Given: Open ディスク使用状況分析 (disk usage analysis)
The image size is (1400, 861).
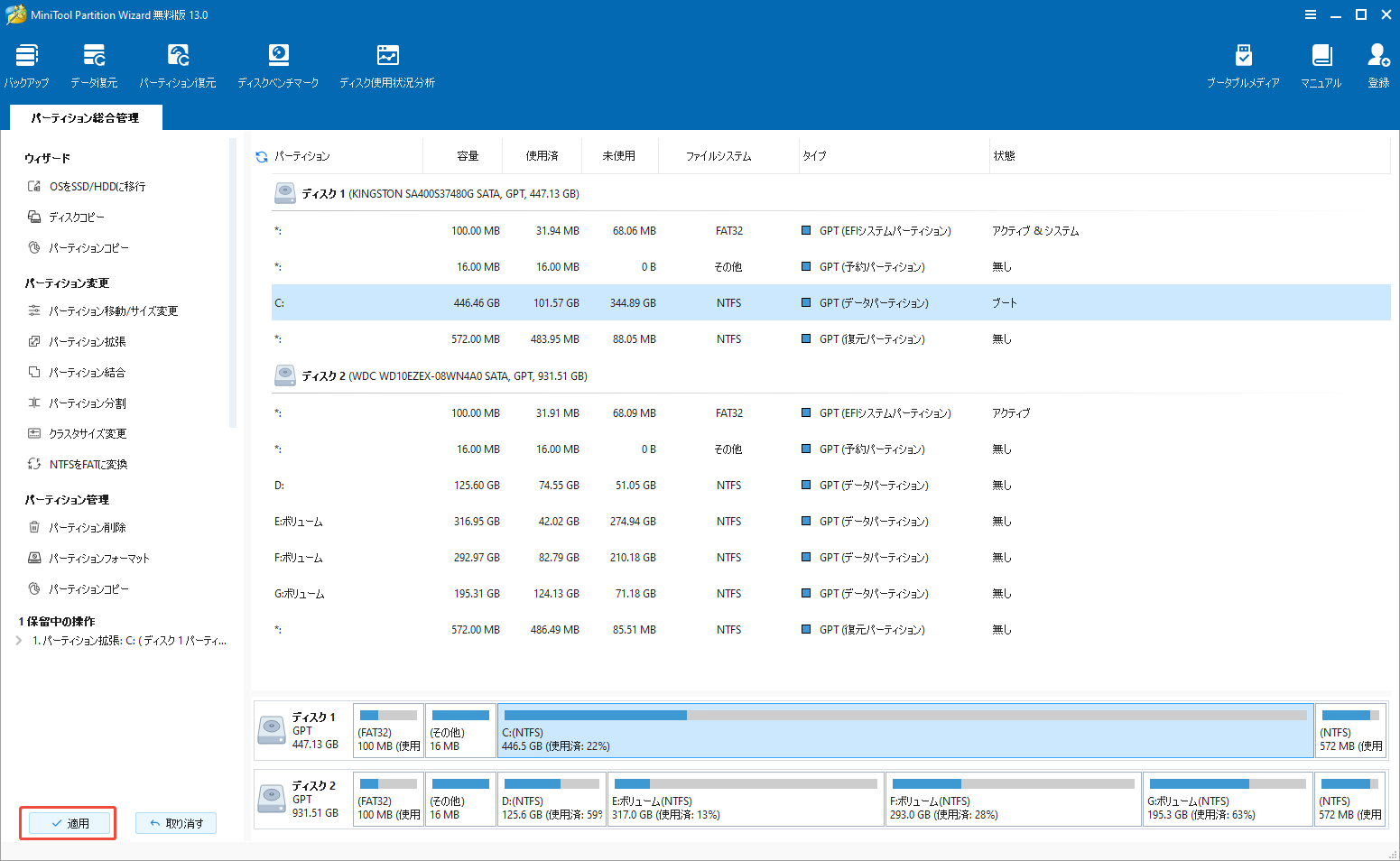Looking at the screenshot, I should [387, 63].
